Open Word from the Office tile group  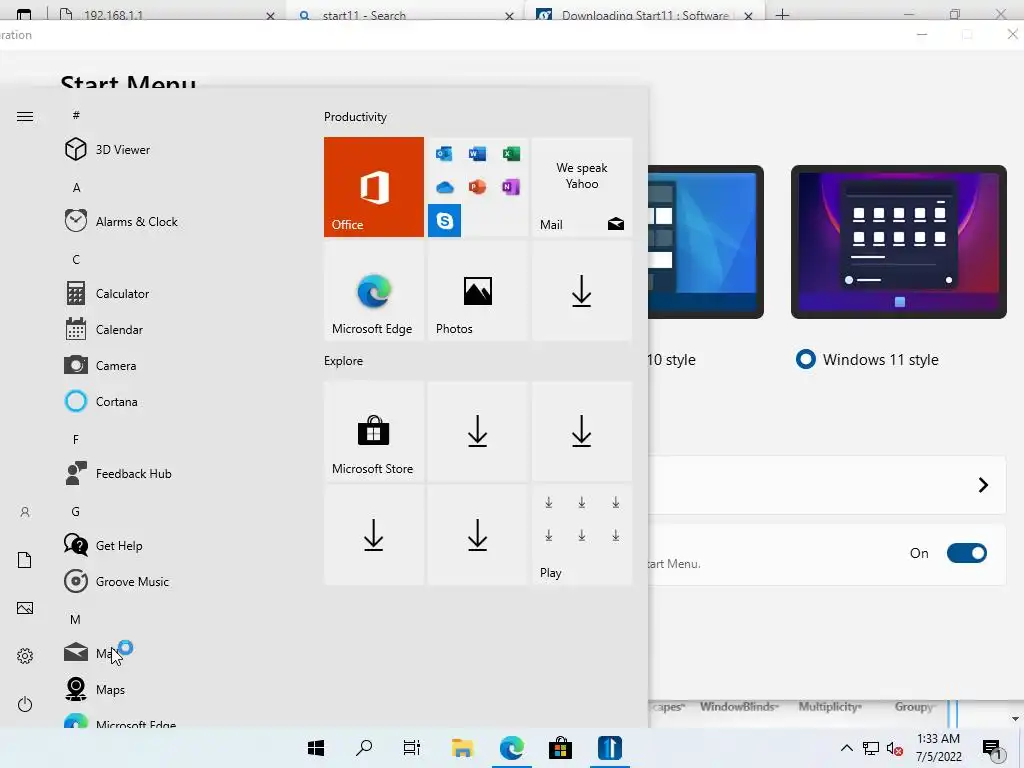tap(477, 154)
